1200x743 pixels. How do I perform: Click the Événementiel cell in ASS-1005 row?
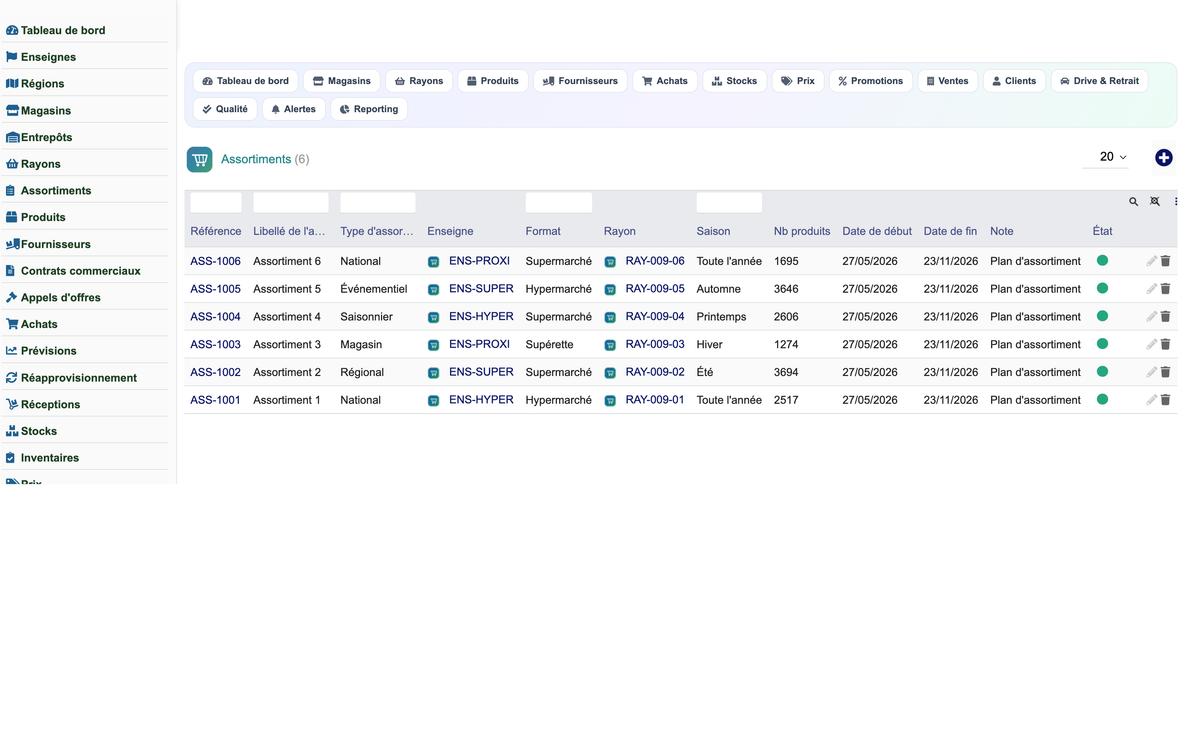tap(374, 289)
